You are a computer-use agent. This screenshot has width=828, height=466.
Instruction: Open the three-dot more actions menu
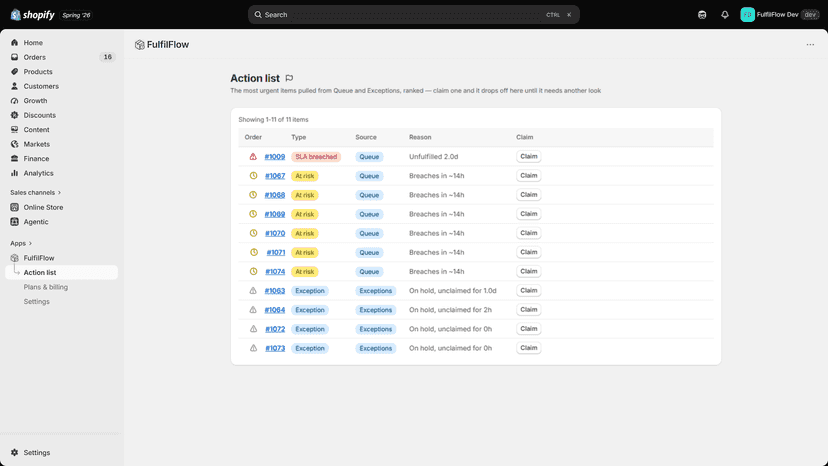[810, 45]
